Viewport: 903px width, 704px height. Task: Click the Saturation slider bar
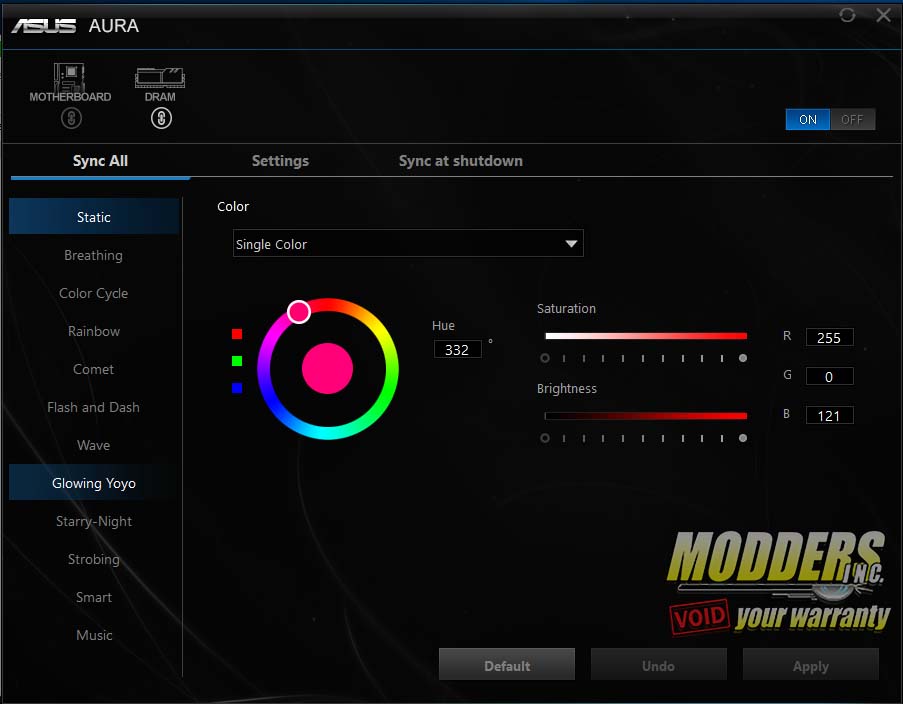click(646, 336)
